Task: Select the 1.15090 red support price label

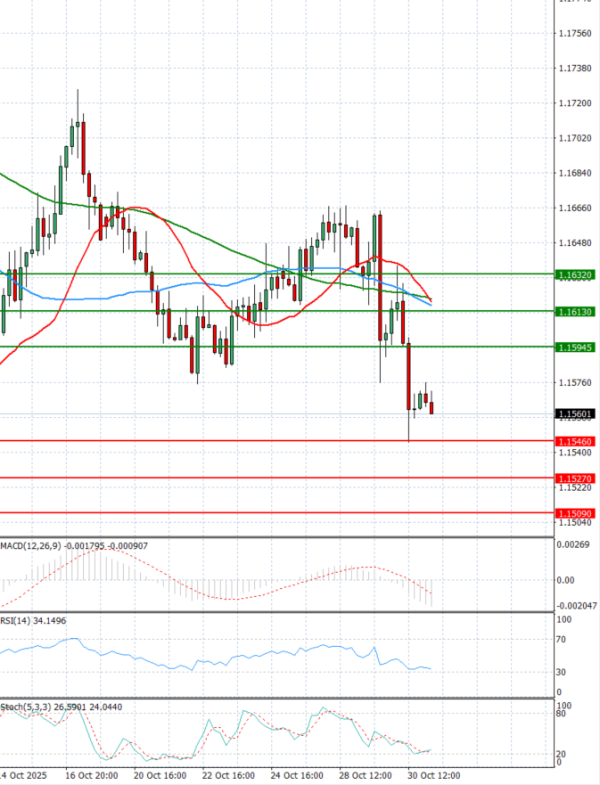Action: click(x=574, y=513)
